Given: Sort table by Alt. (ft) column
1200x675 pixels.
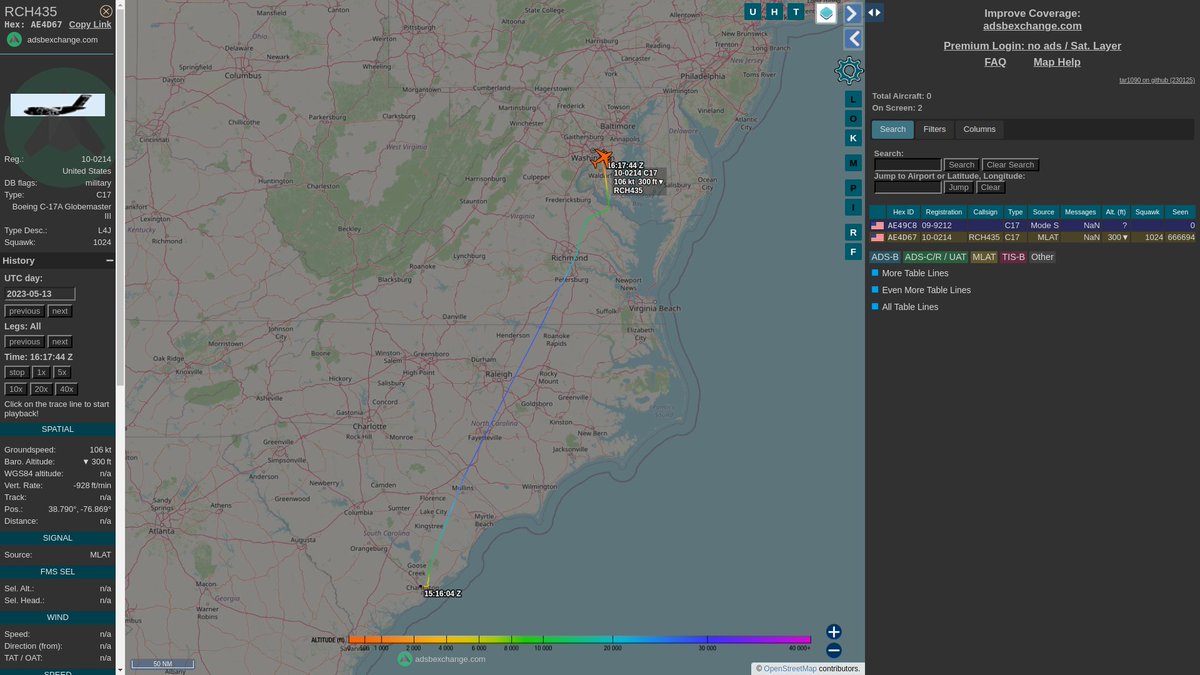Looking at the screenshot, I should coord(1114,212).
